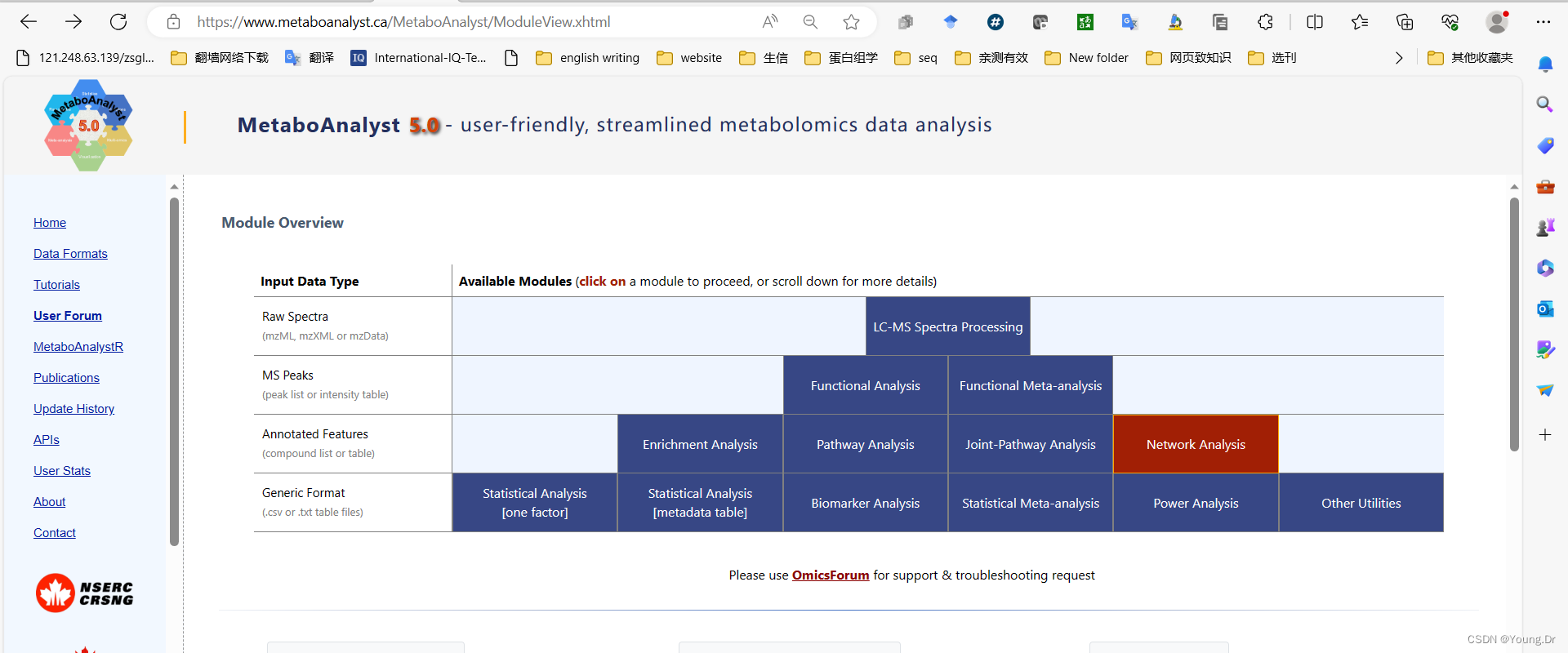Click the user profile avatar

(x=1497, y=22)
